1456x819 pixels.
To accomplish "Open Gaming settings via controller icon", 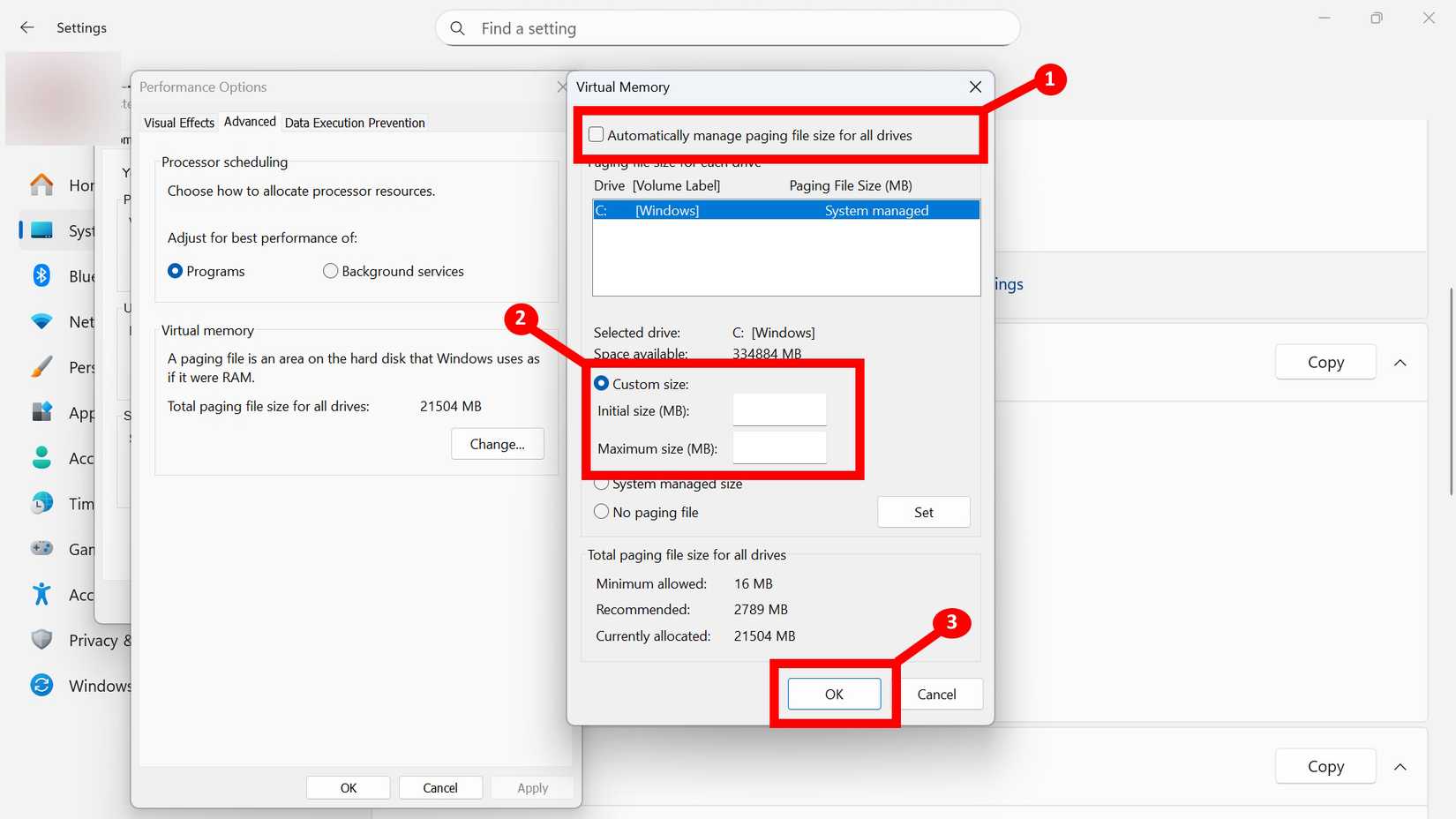I will tap(41, 549).
